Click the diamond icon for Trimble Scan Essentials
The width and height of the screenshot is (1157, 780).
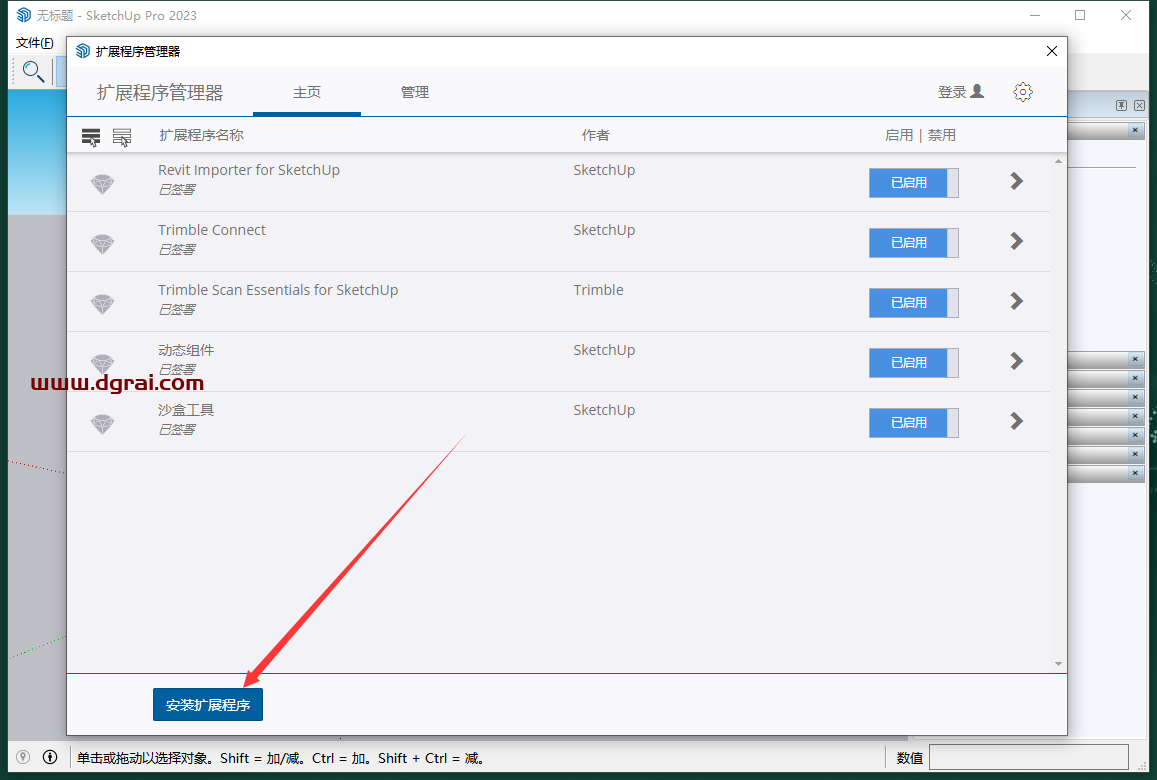pos(103,303)
